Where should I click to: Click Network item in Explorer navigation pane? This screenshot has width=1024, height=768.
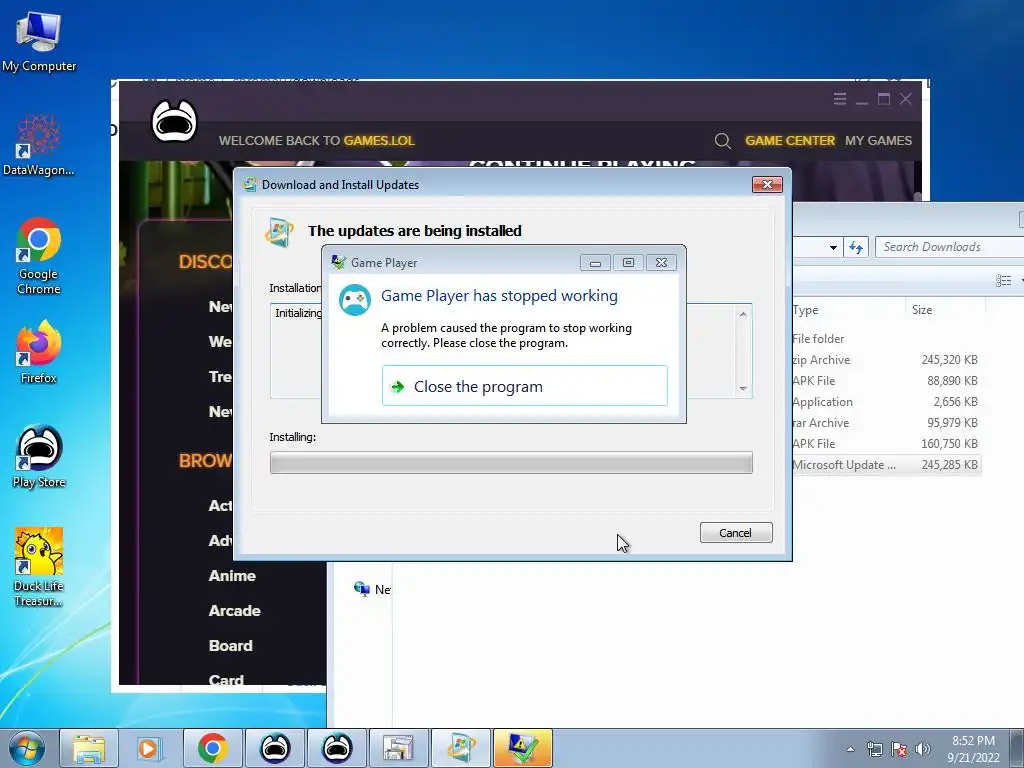point(372,589)
